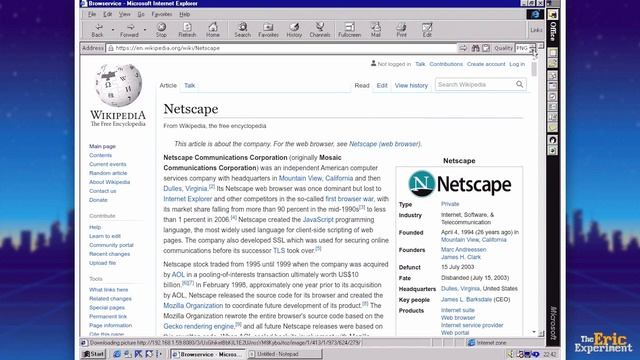640x360 pixels.
Task: Open the File menu
Action: (x=92, y=14)
